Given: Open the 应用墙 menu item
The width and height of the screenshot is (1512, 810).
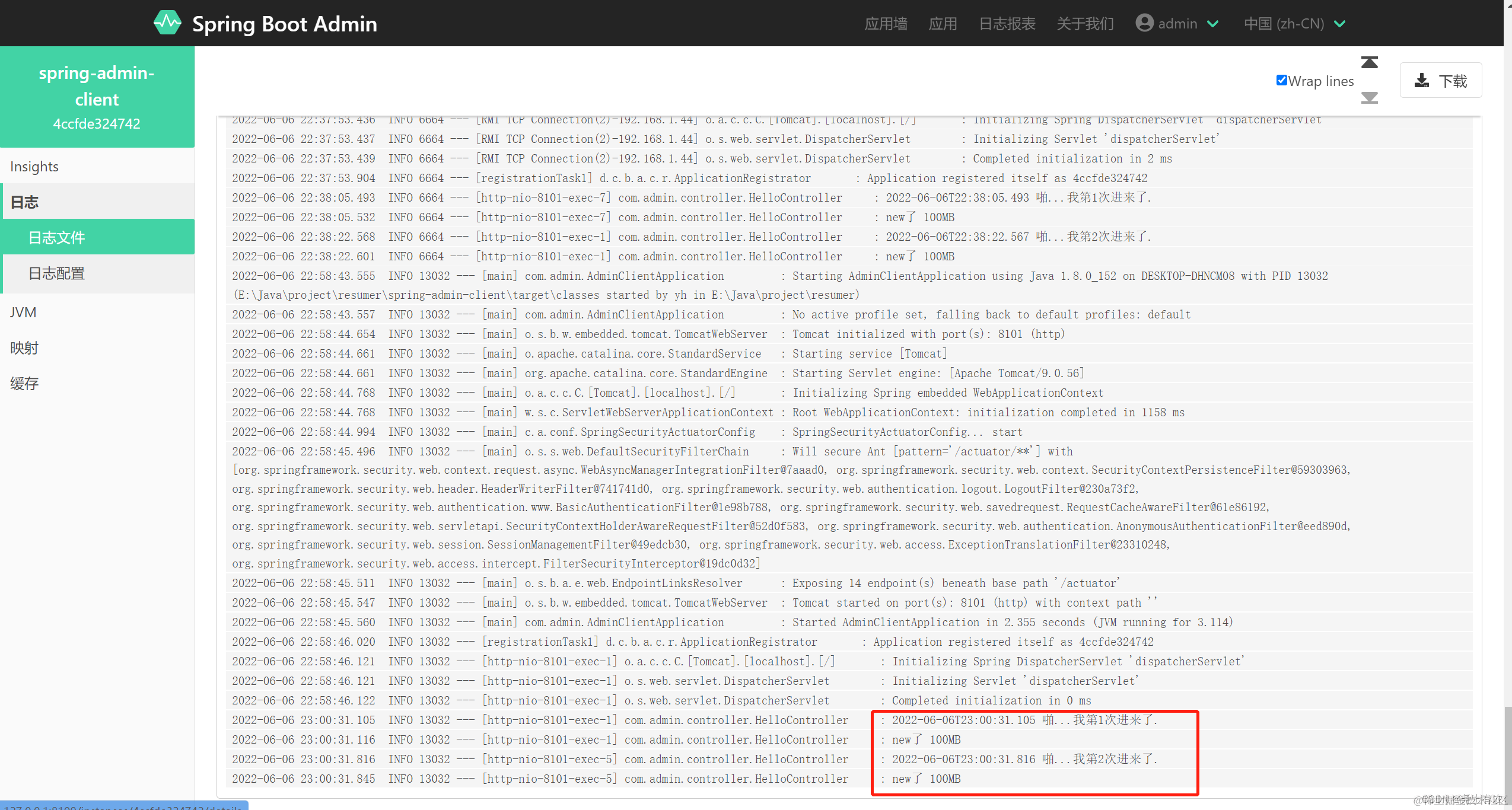Looking at the screenshot, I should pos(886,24).
